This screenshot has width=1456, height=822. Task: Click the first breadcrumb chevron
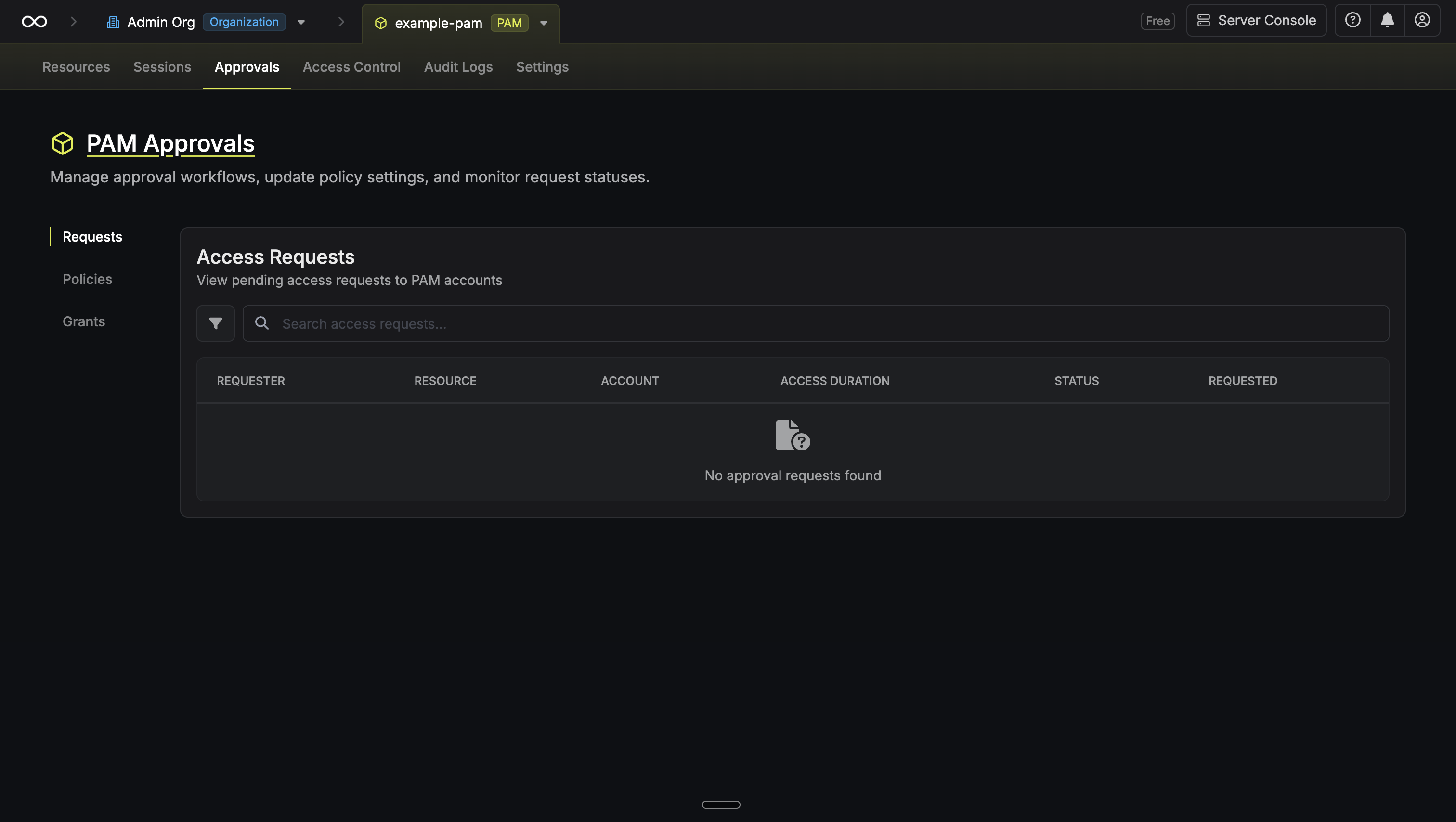click(73, 22)
